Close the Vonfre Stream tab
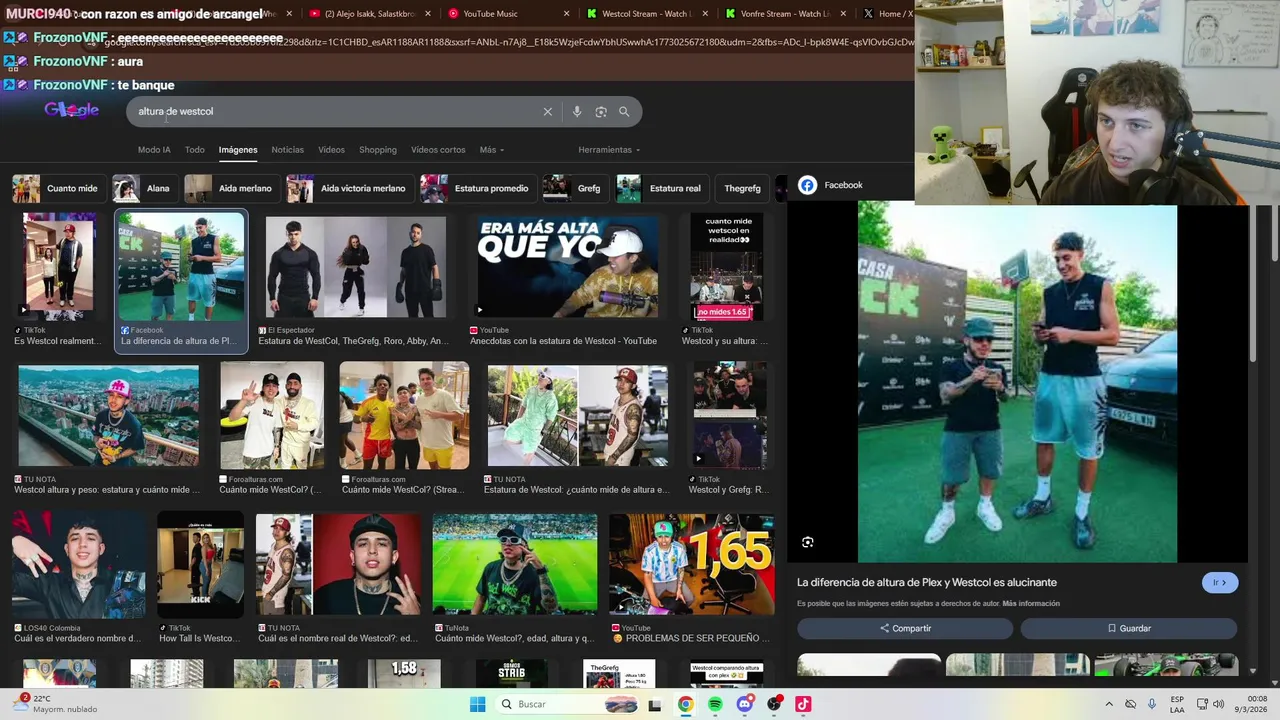 pos(843,14)
